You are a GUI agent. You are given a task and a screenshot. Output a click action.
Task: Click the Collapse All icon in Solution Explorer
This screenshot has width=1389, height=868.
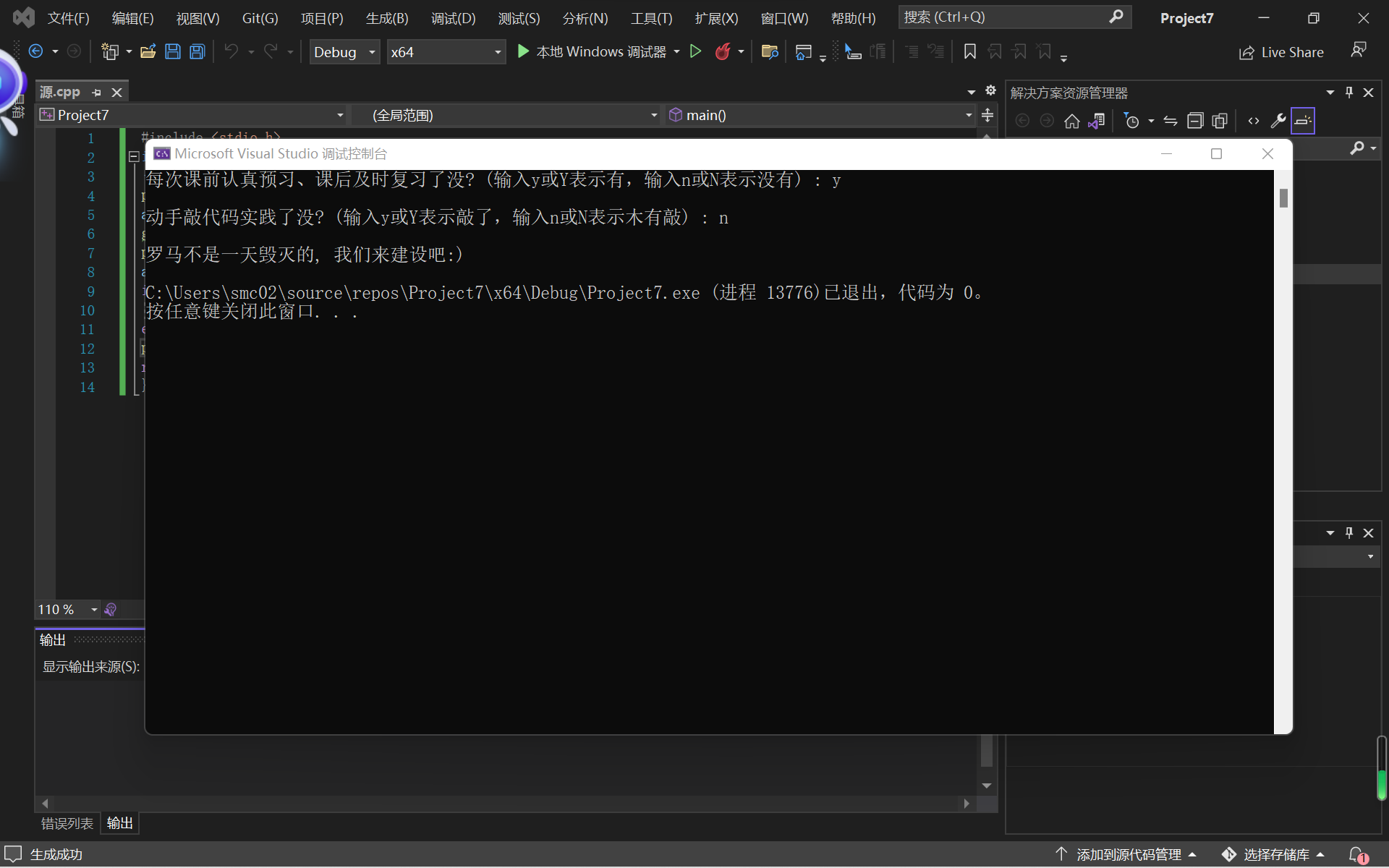coord(1195,121)
